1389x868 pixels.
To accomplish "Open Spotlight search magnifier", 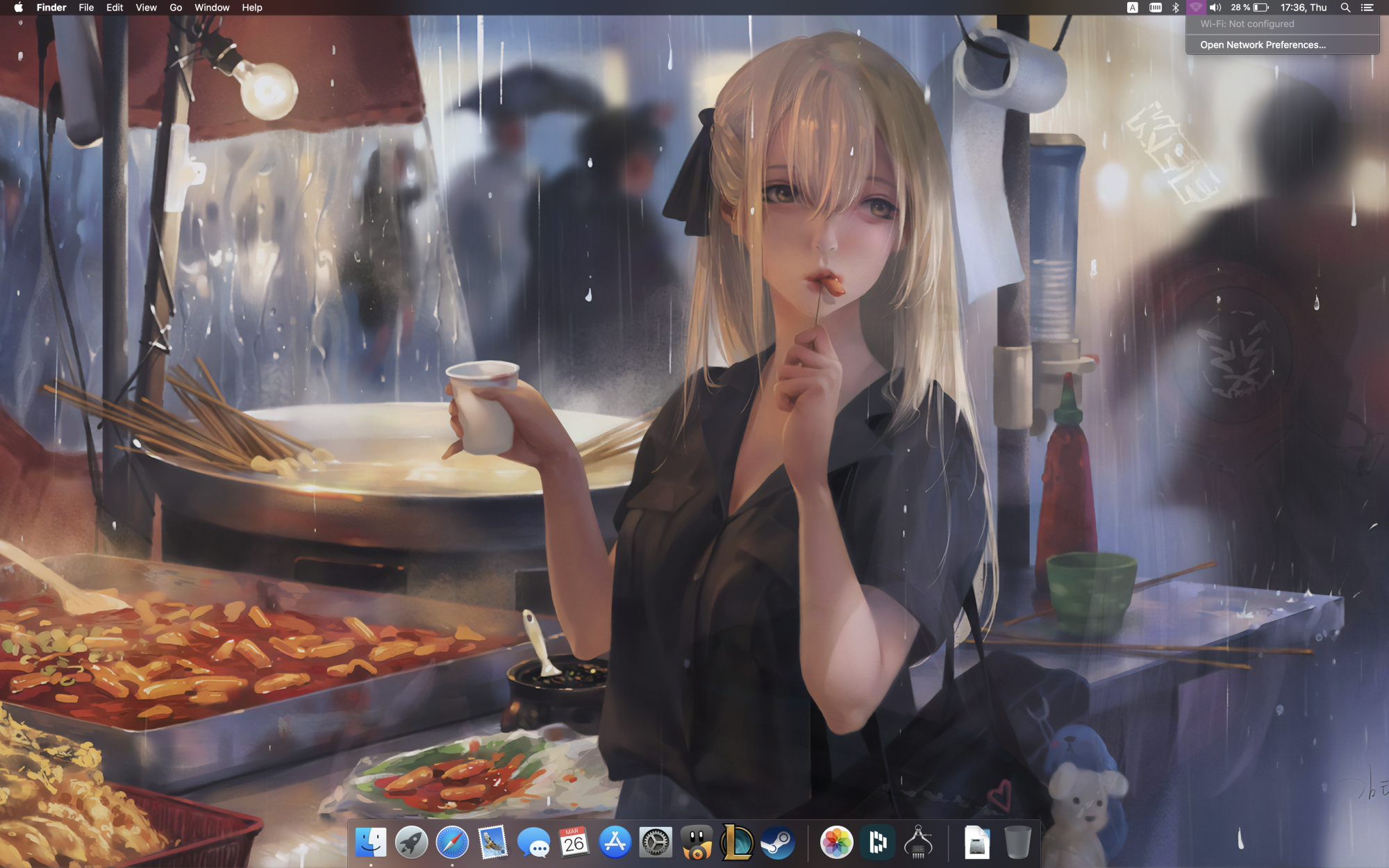I will 1345,8.
